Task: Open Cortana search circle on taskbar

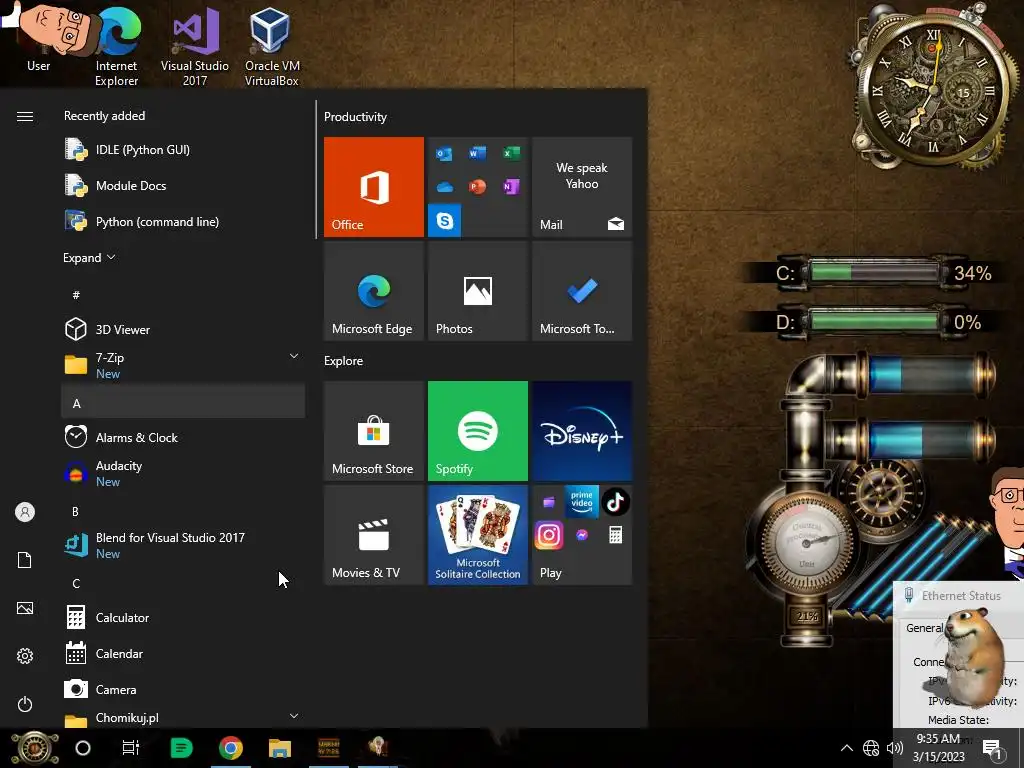Action: tap(83, 748)
